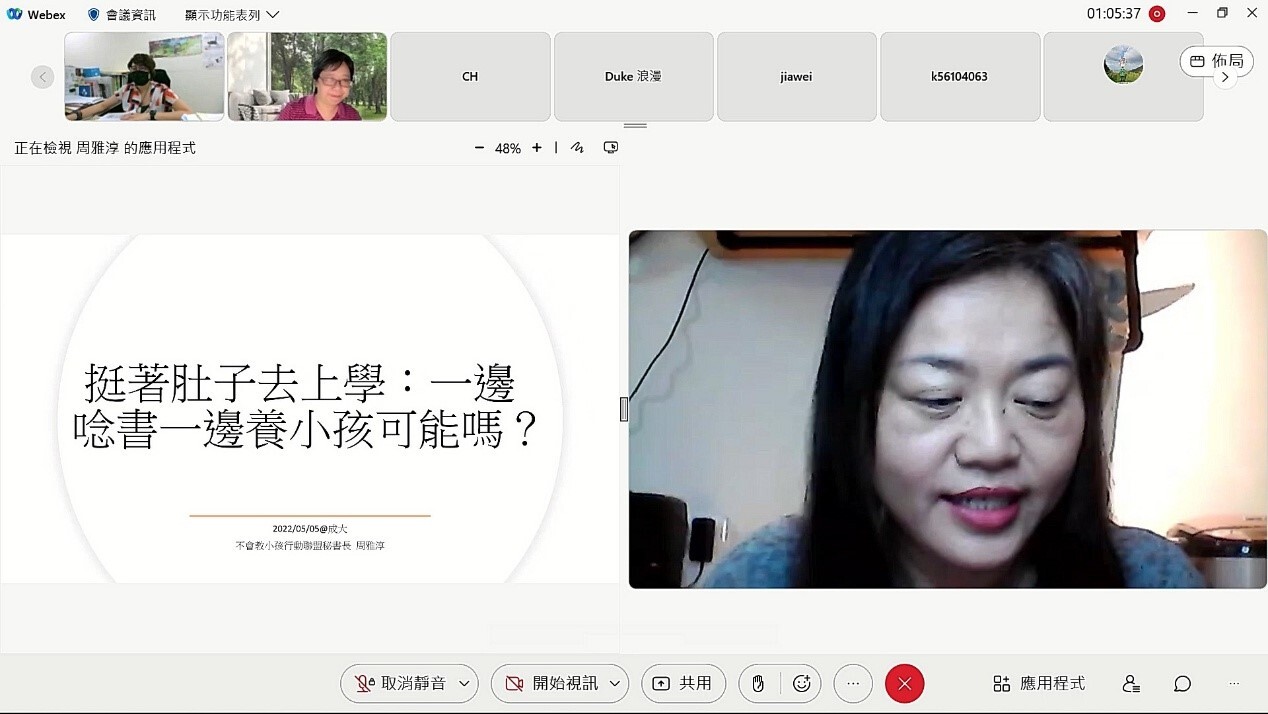Expand 顯示功能表列 menu bar dropdown
This screenshot has width=1268, height=714.
(232, 15)
